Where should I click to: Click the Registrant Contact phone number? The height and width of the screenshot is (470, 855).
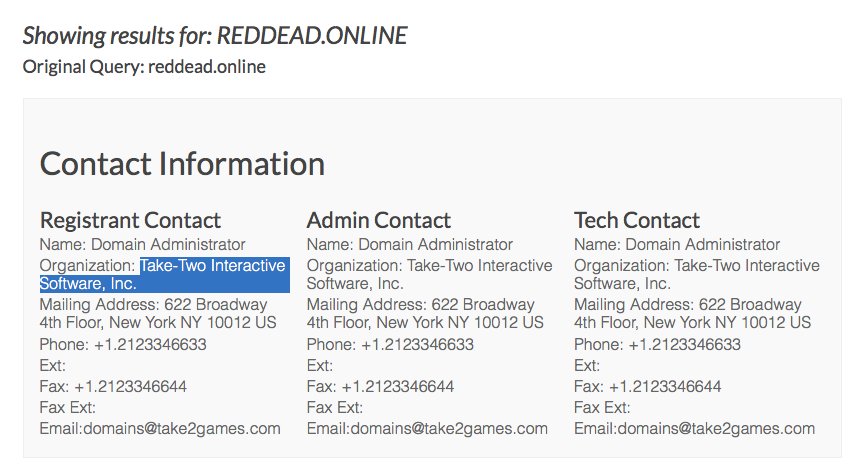[x=150, y=345]
